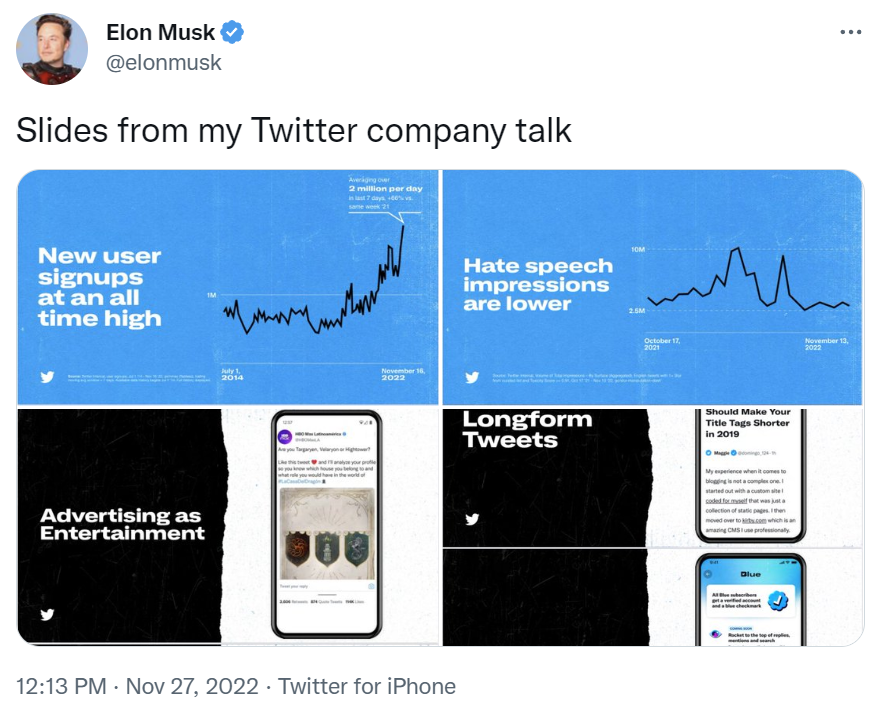The height and width of the screenshot is (705, 883).
Task: Click the Twitter bird on the signups slide
Action: coord(46,377)
